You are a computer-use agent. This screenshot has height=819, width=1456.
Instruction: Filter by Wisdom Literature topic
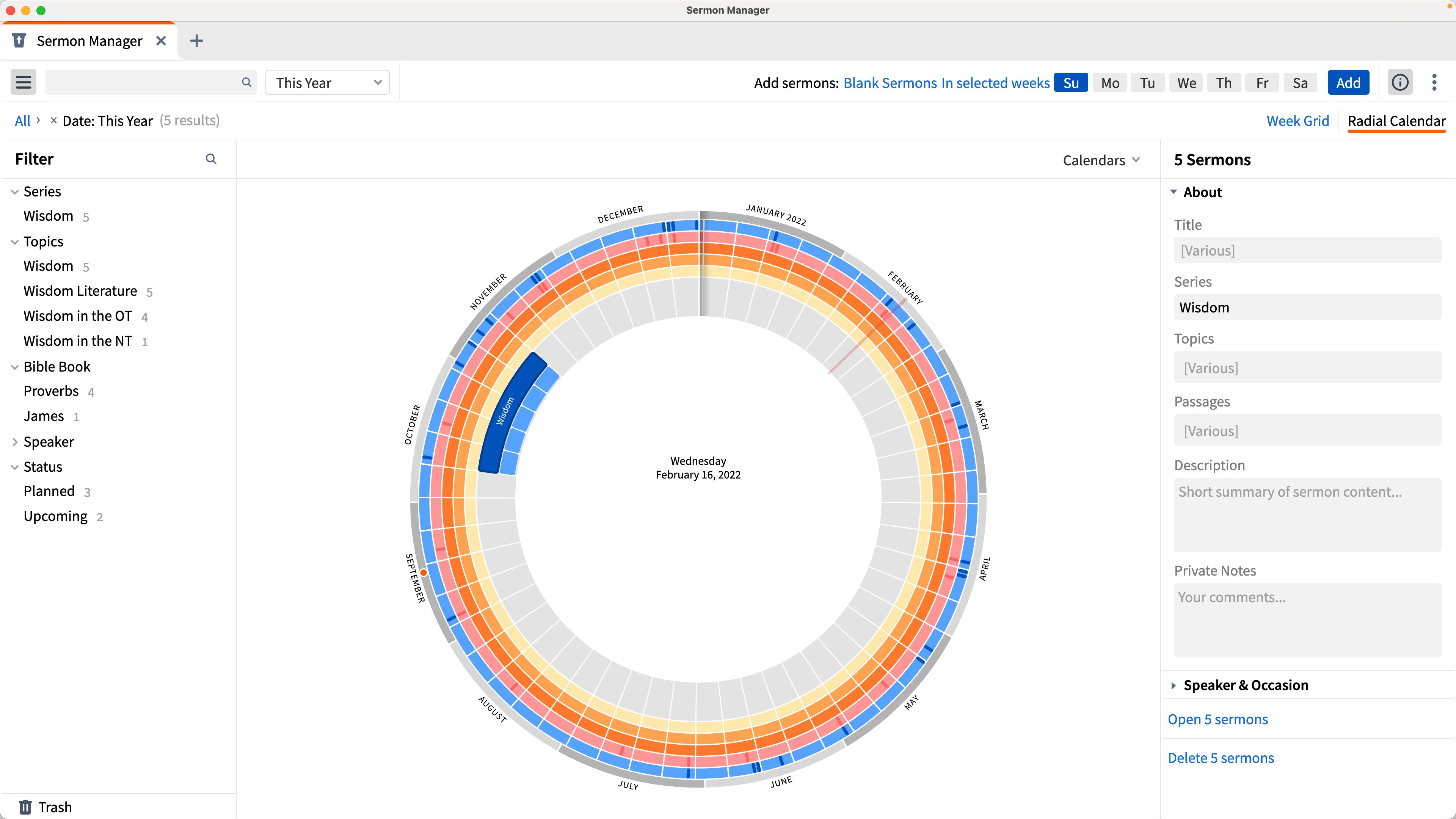click(80, 291)
